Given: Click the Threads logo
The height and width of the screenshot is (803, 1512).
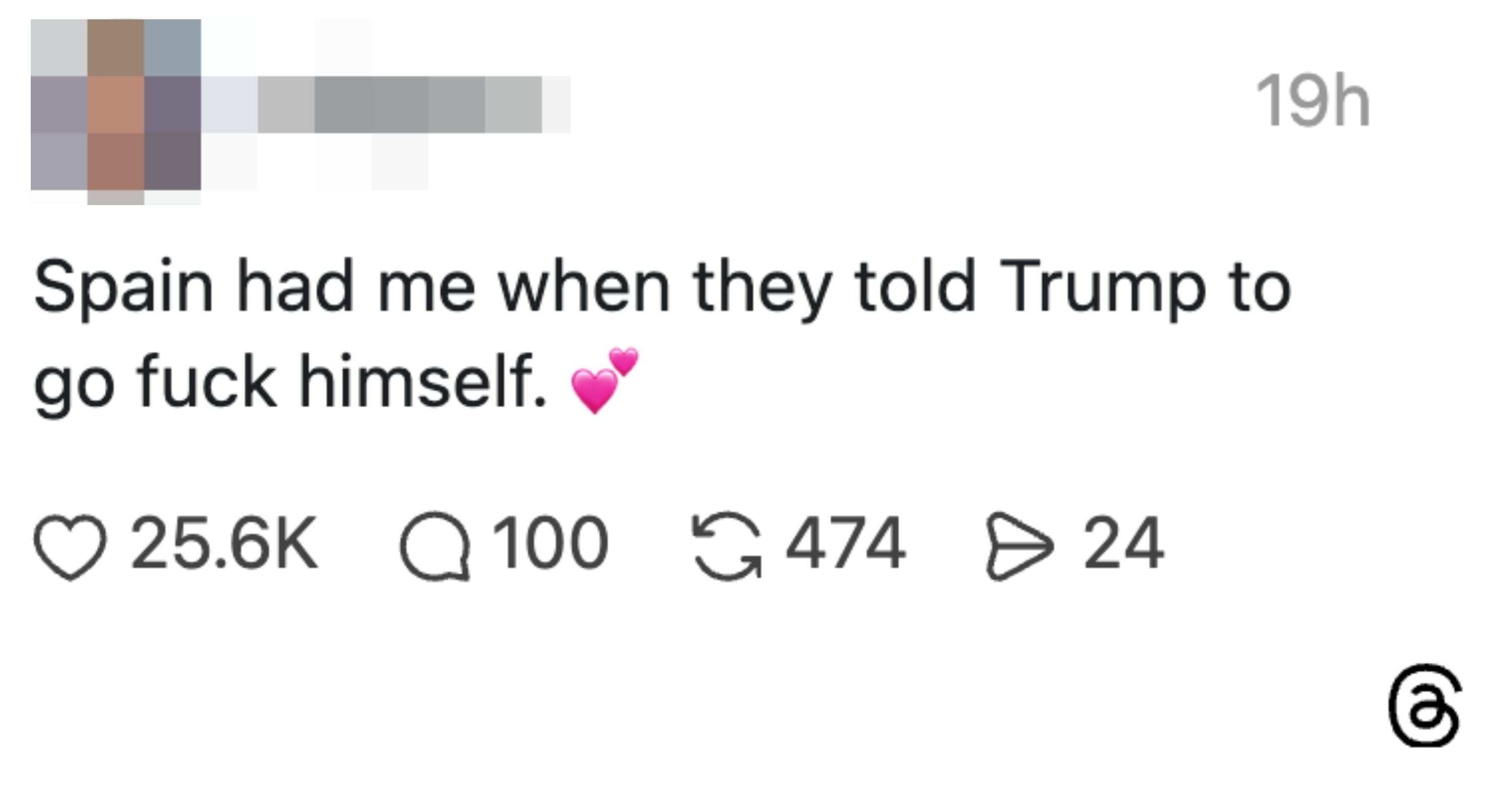Looking at the screenshot, I should click(x=1424, y=705).
